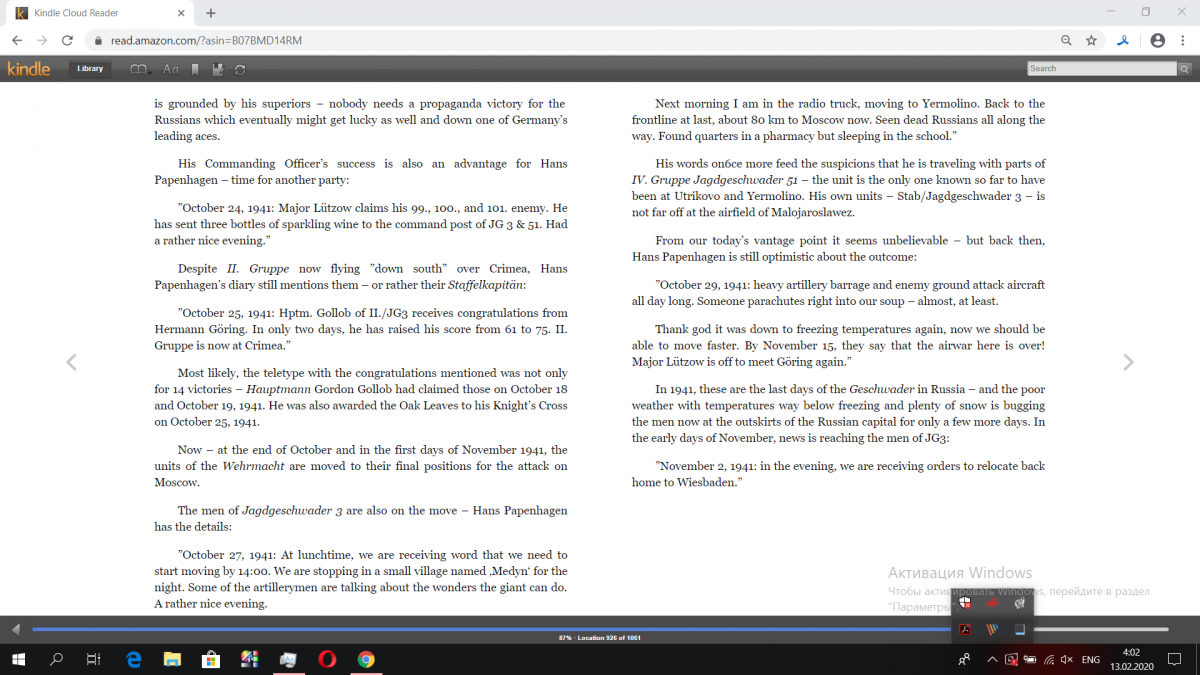The width and height of the screenshot is (1200, 675).
Task: Toggle bookmark for this page
Action: click(195, 69)
